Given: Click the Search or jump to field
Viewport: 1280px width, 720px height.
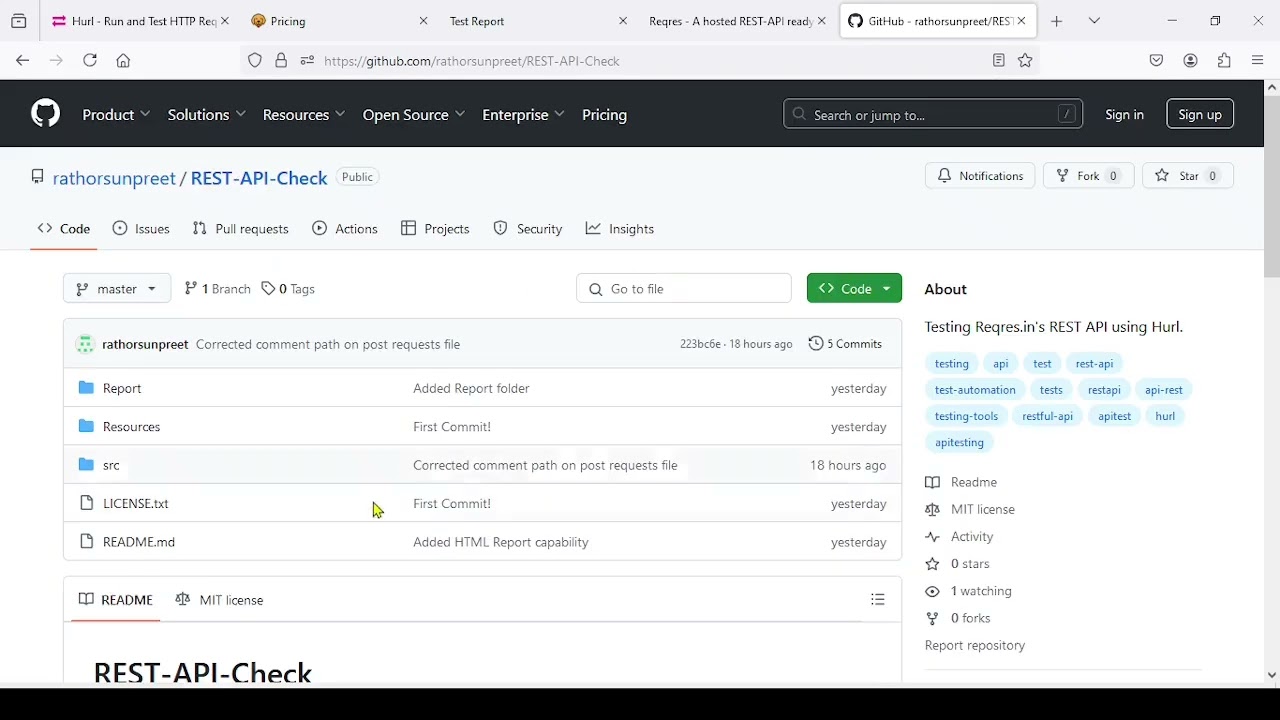Looking at the screenshot, I should [x=933, y=115].
